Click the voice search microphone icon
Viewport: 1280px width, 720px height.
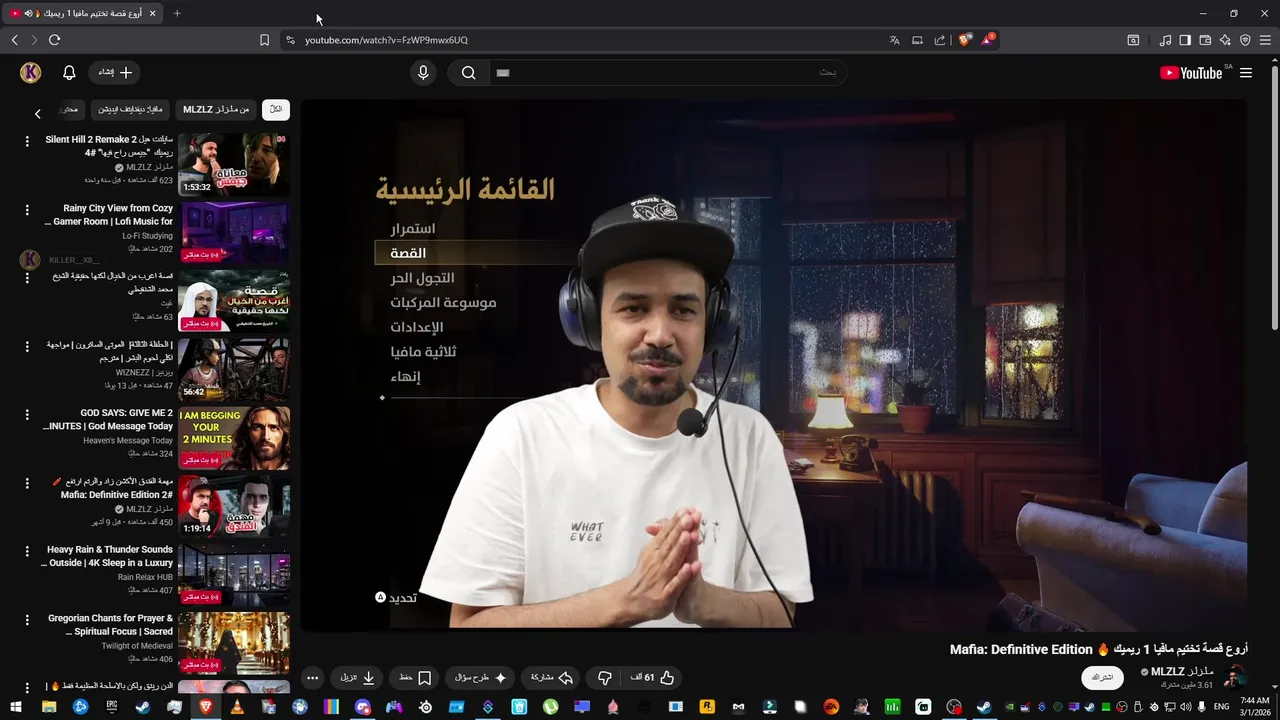pyautogui.click(x=423, y=72)
